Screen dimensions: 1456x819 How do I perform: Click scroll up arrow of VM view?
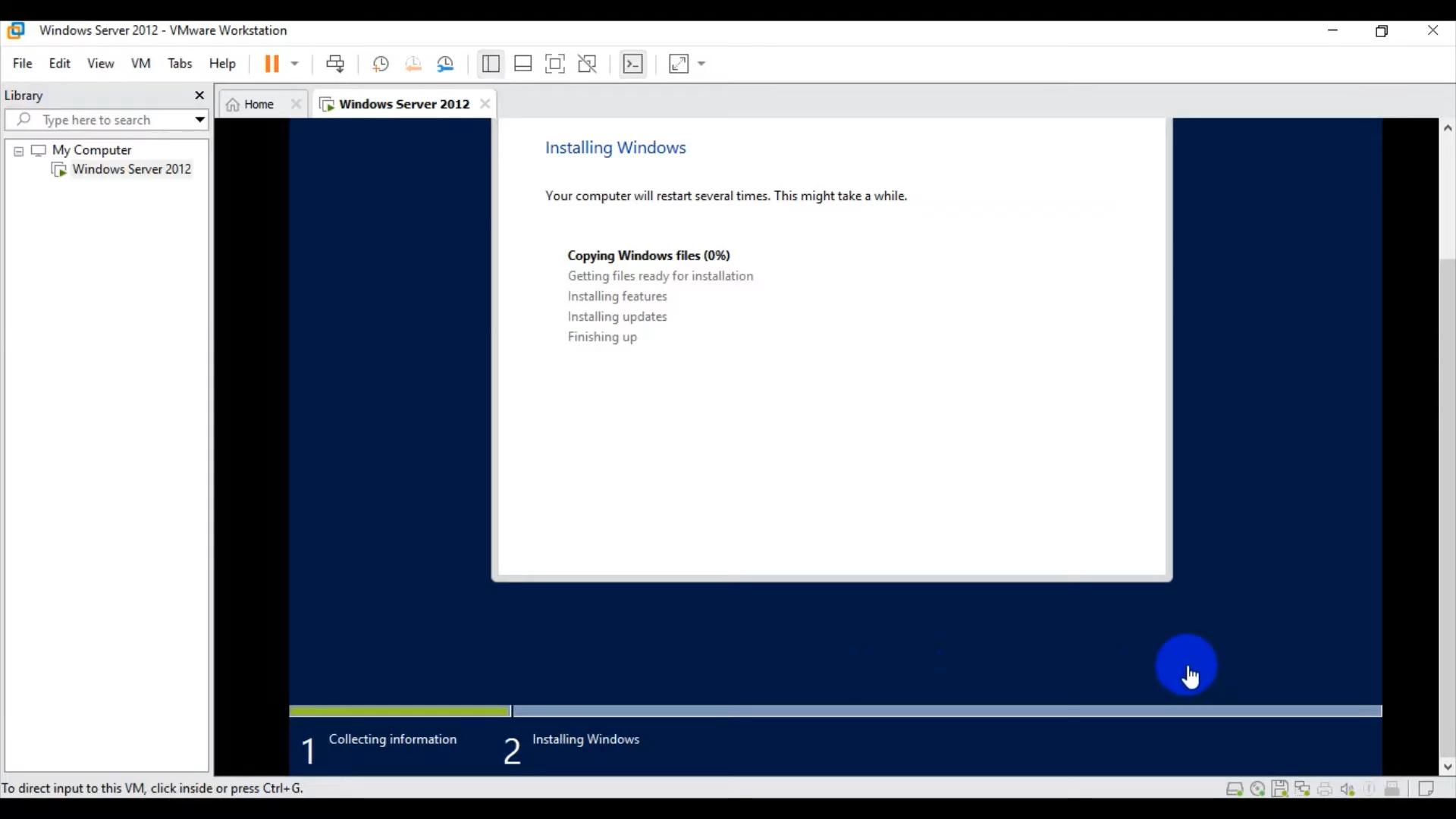[x=1448, y=128]
